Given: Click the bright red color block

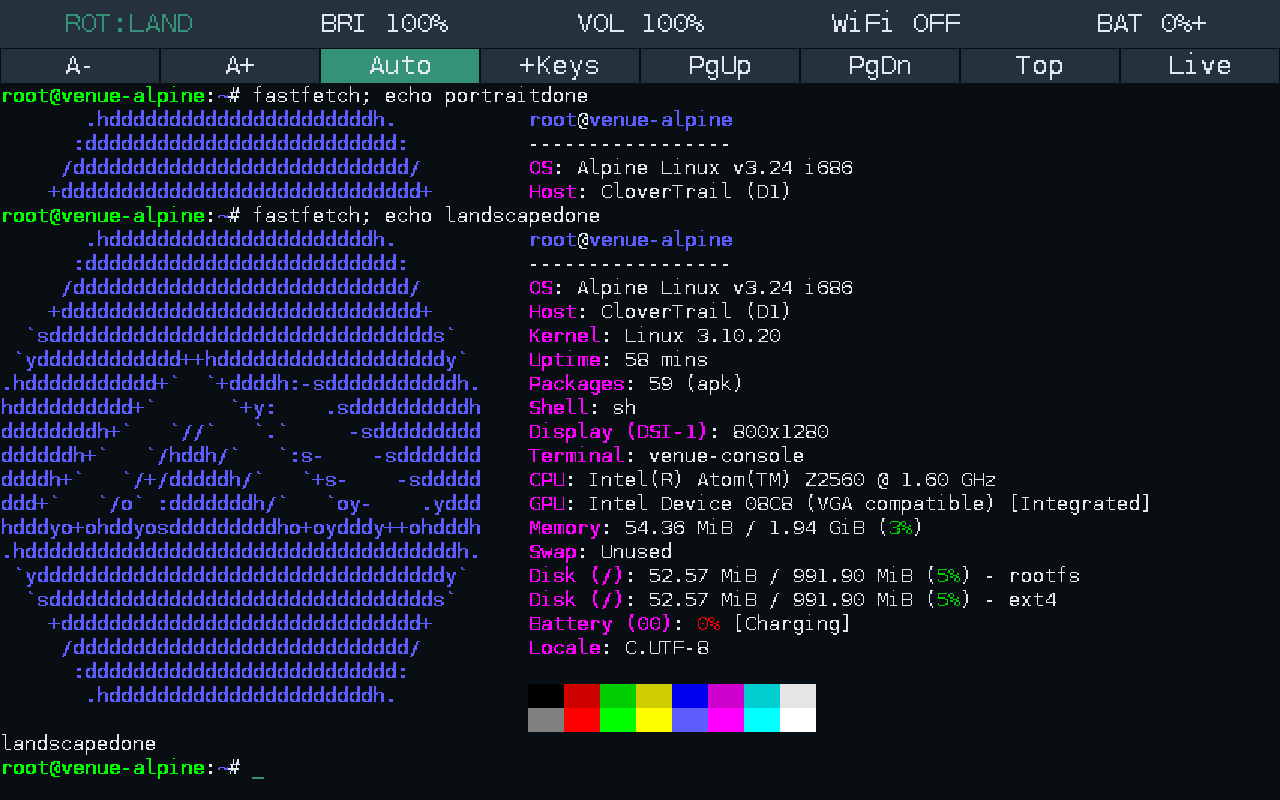Looking at the screenshot, I should [x=582, y=720].
